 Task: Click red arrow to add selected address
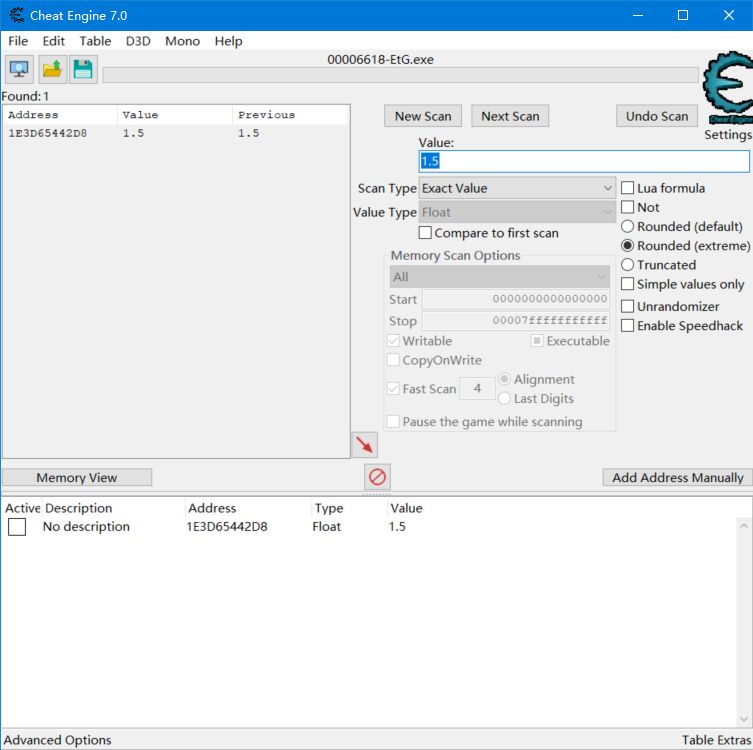(x=365, y=445)
